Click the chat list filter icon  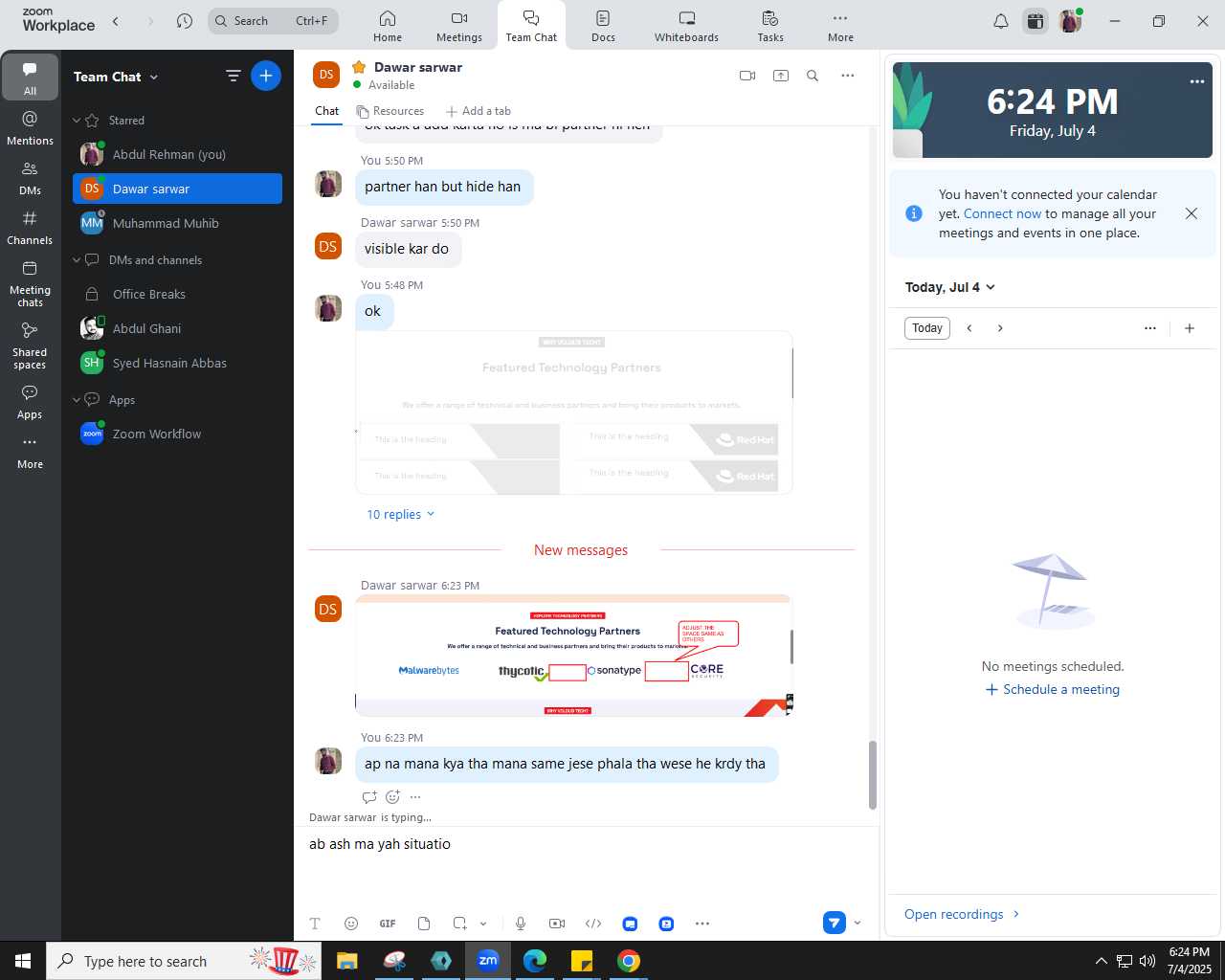(x=233, y=76)
